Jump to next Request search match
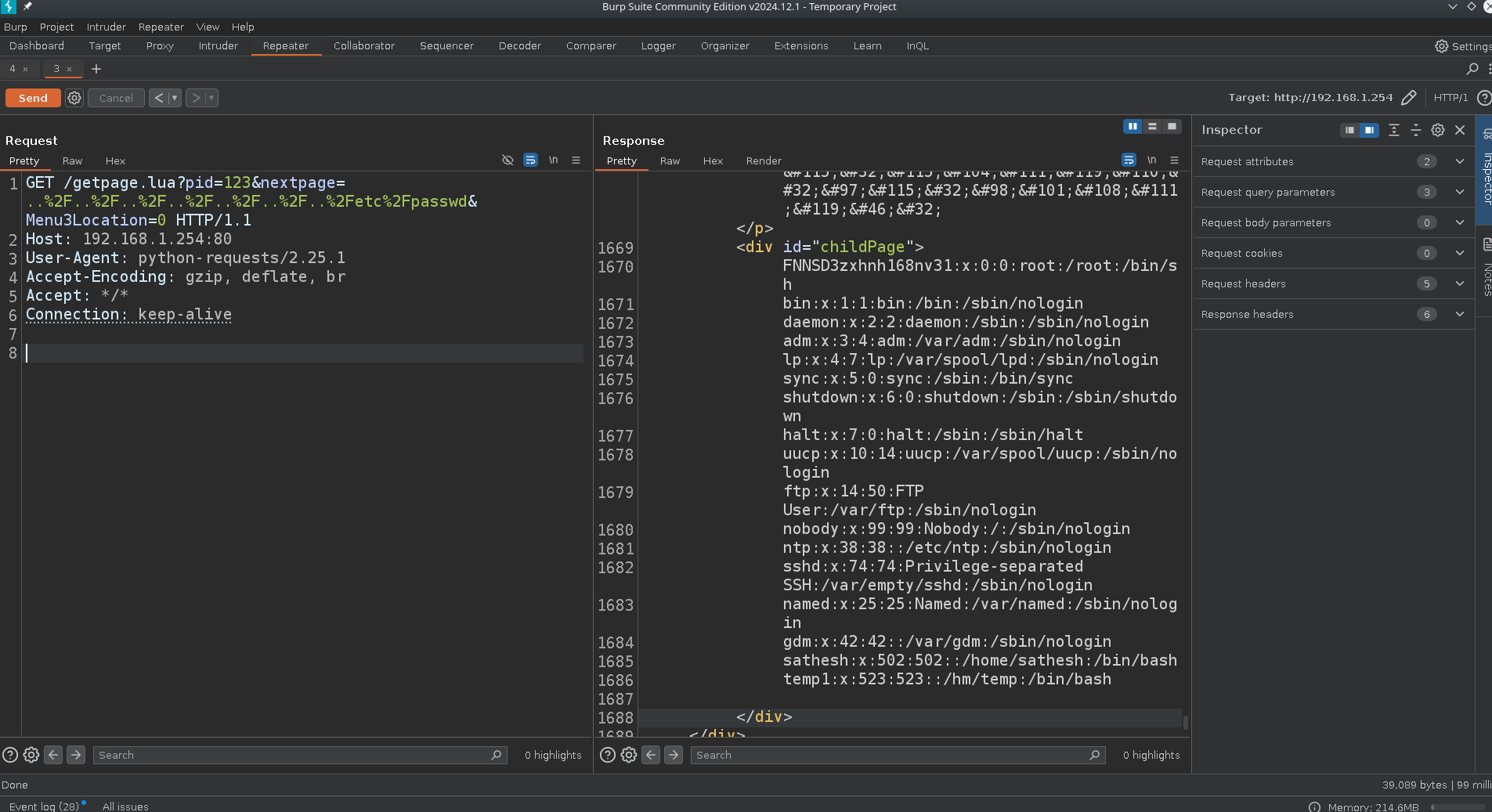This screenshot has width=1492, height=812. pyautogui.click(x=76, y=755)
